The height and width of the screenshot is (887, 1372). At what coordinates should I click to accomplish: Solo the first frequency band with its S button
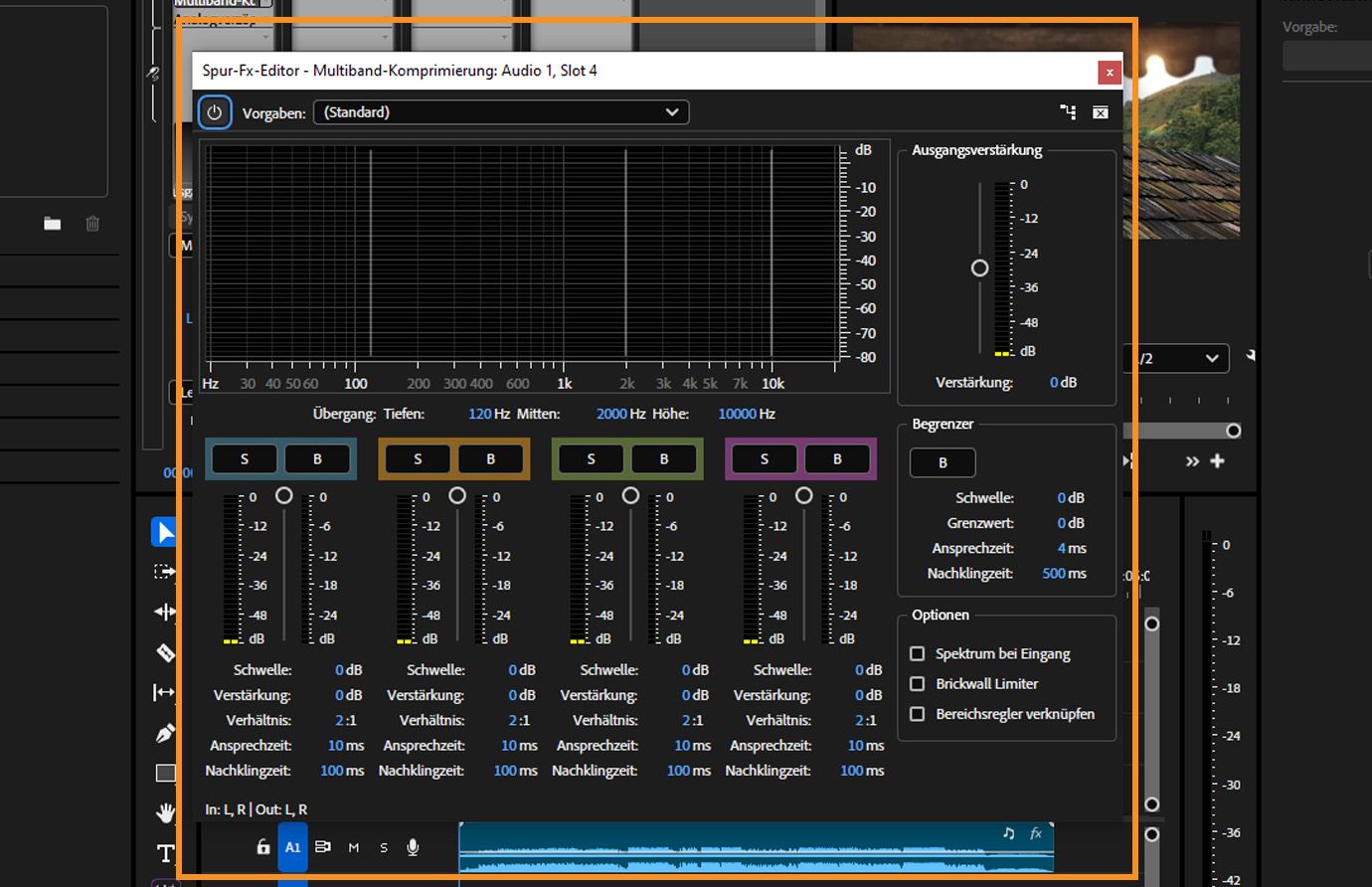[x=244, y=458]
